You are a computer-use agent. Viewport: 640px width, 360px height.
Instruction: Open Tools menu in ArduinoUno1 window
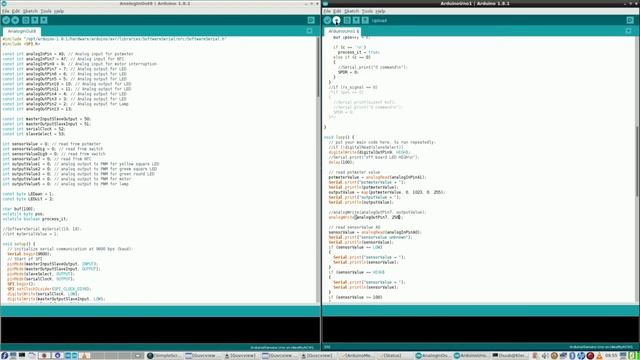click(367, 11)
